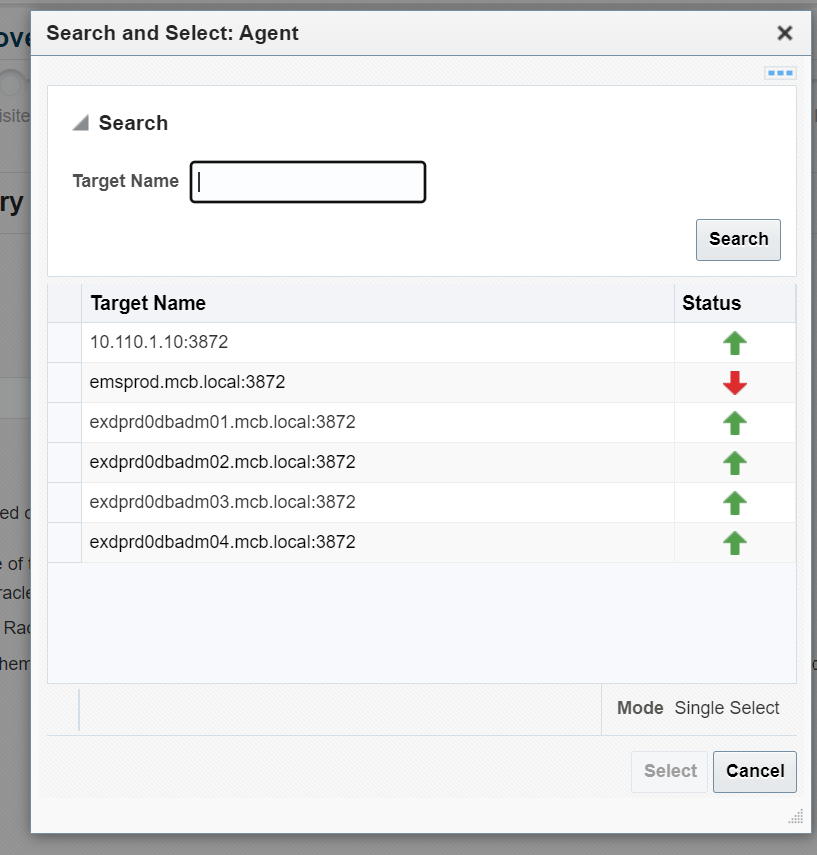This screenshot has height=855, width=817.
Task: Click status arrow for exdprd0dbadm01 agent
Action: pyautogui.click(x=735, y=423)
